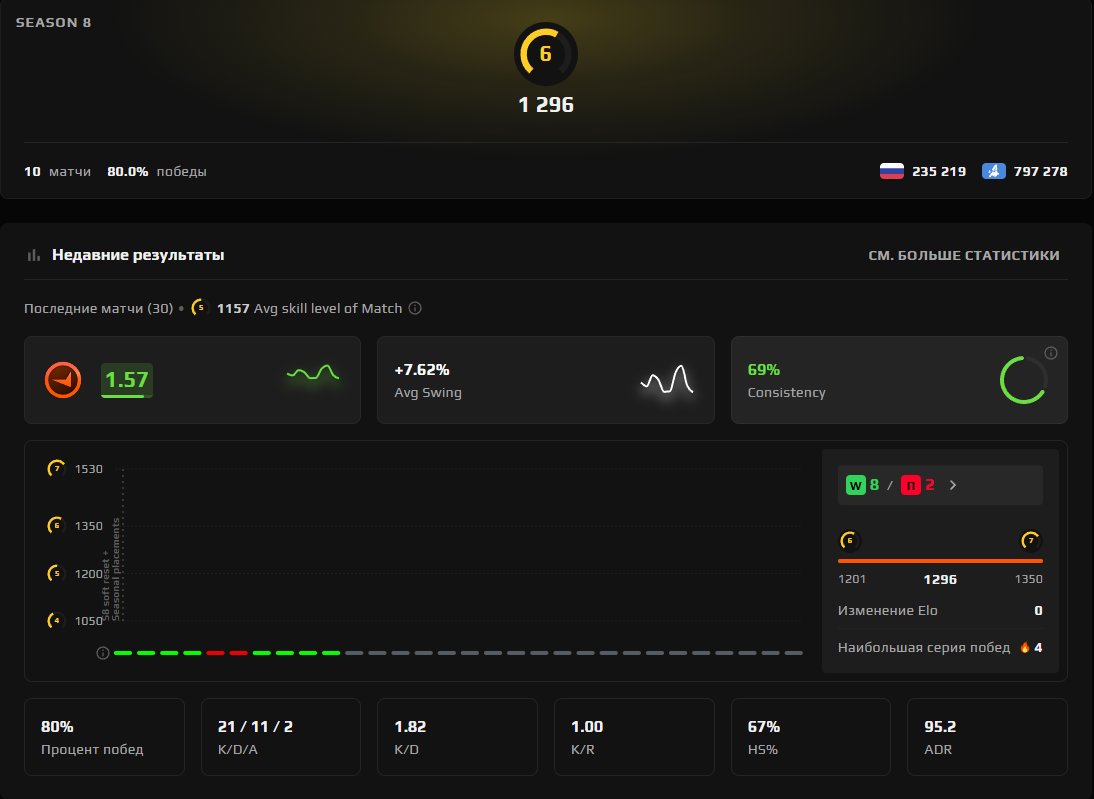Click the 1 296 Elo number under badge
1094x799 pixels.
coord(546,105)
